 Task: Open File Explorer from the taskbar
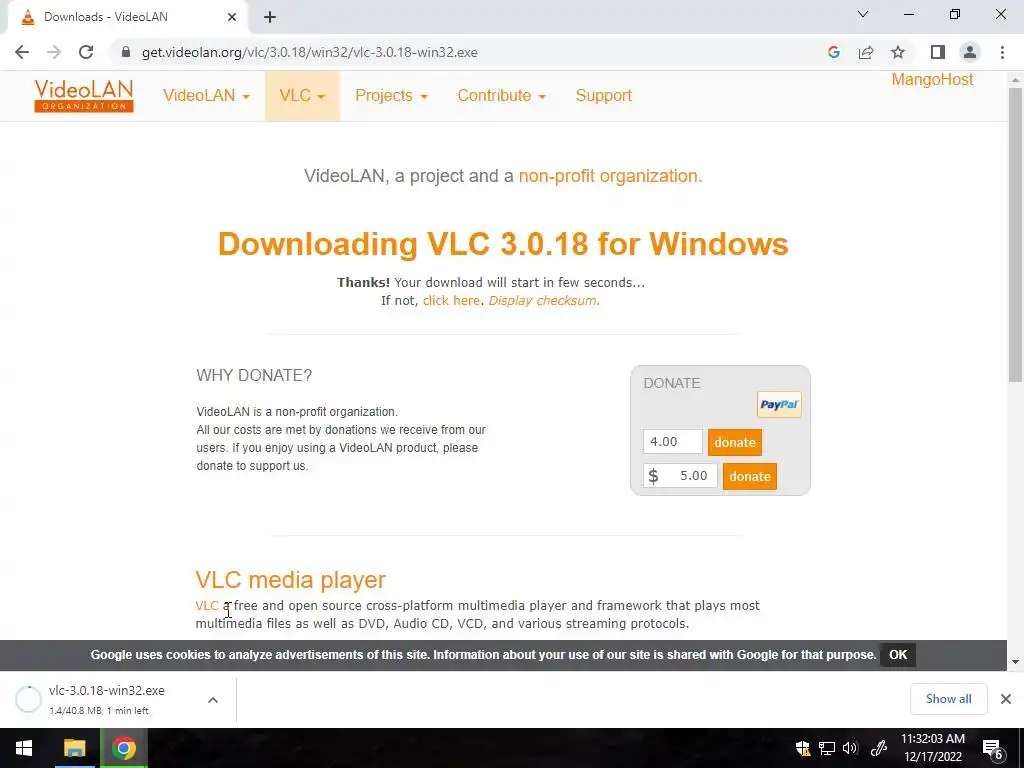pos(74,748)
